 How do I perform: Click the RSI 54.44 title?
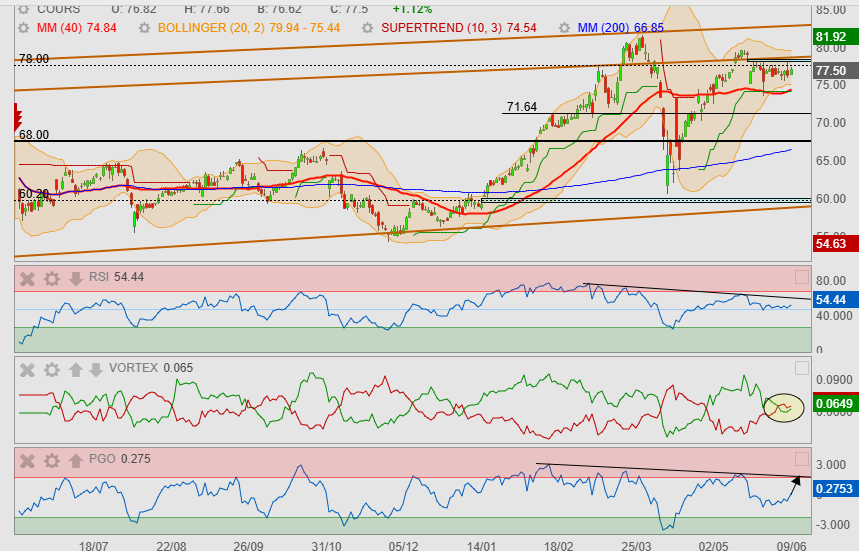[x=116, y=277]
